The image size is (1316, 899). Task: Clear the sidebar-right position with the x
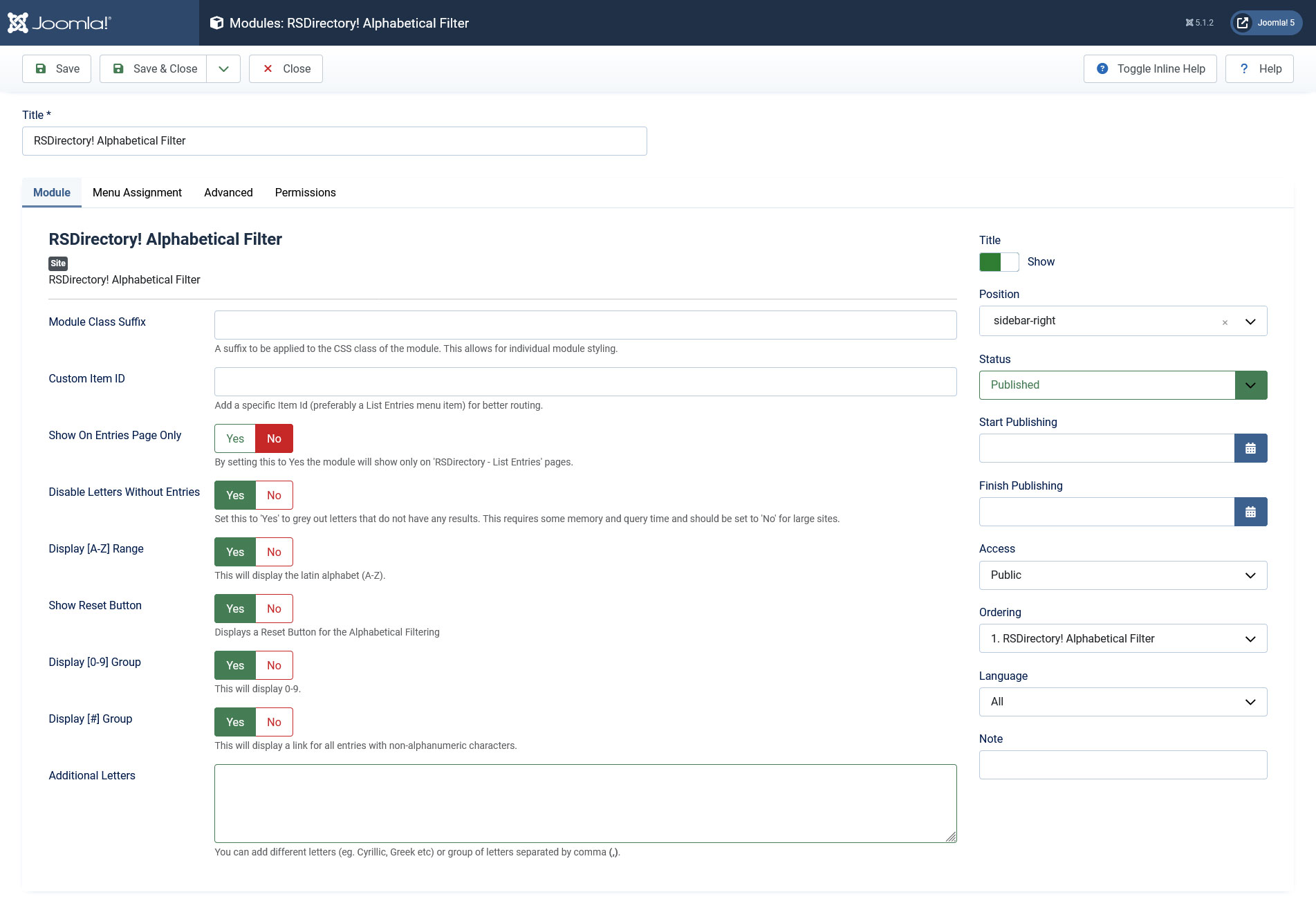(x=1225, y=322)
